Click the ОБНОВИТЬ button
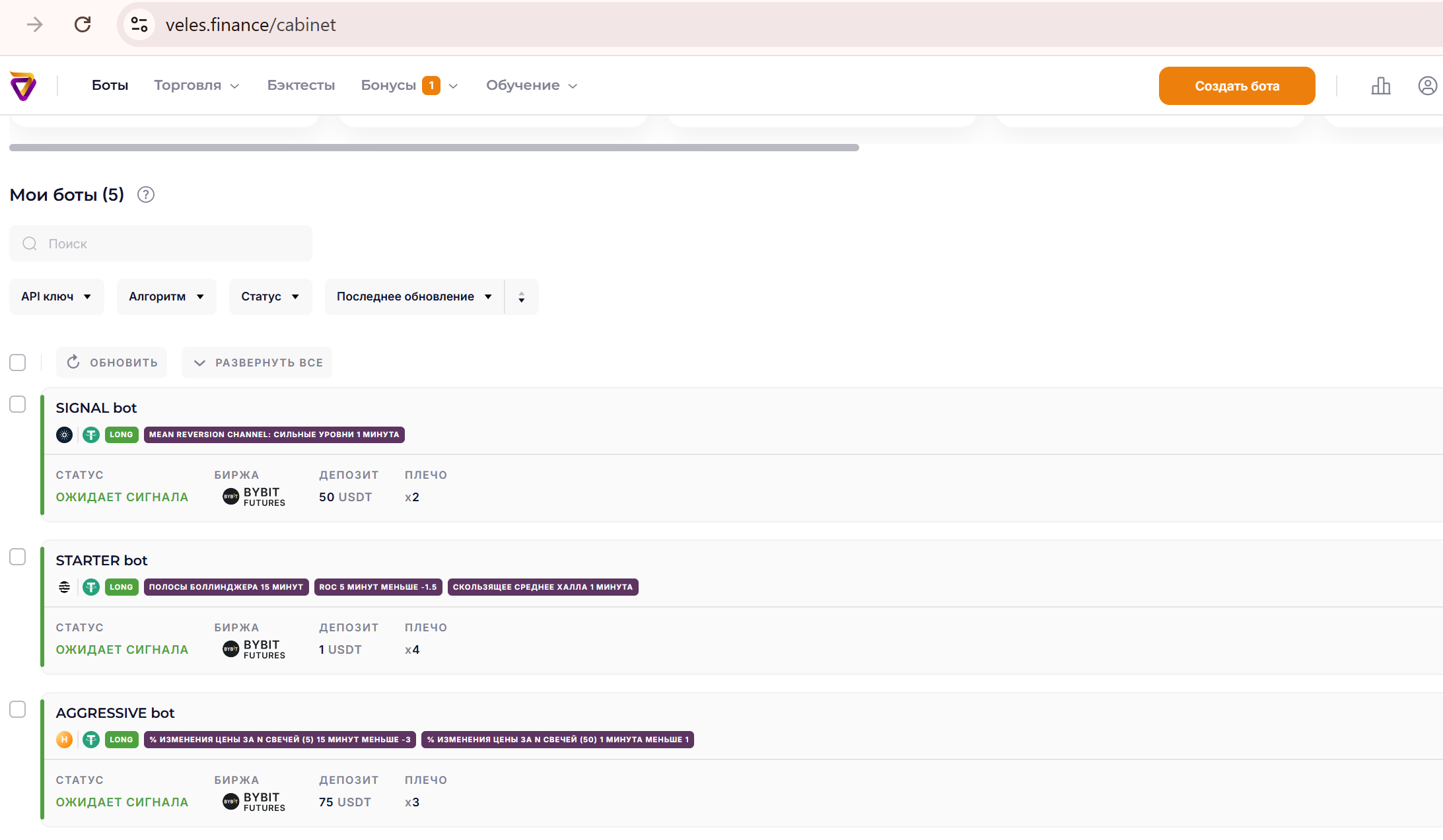 [112, 363]
